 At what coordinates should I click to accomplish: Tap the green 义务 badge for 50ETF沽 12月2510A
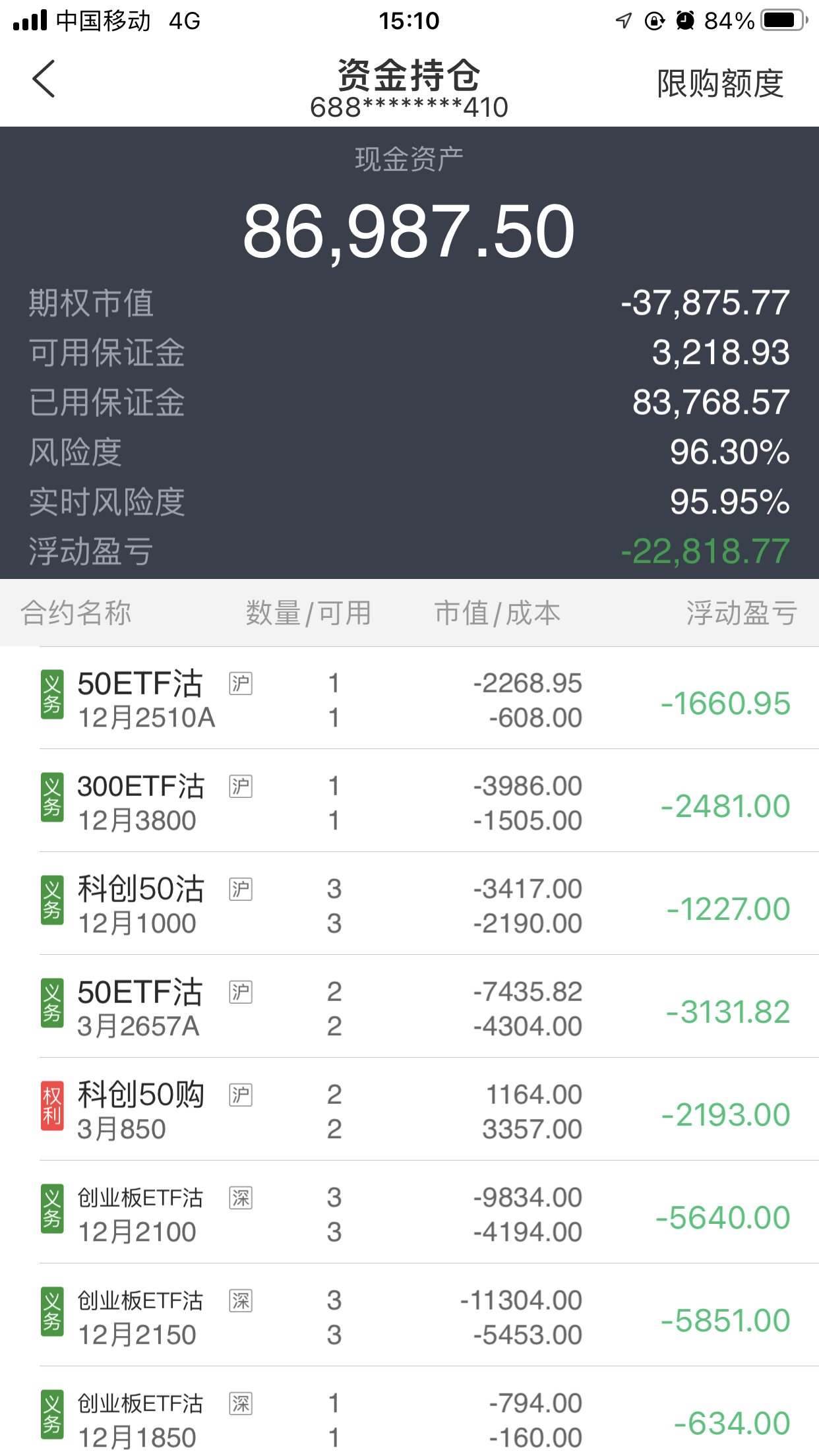coord(52,694)
